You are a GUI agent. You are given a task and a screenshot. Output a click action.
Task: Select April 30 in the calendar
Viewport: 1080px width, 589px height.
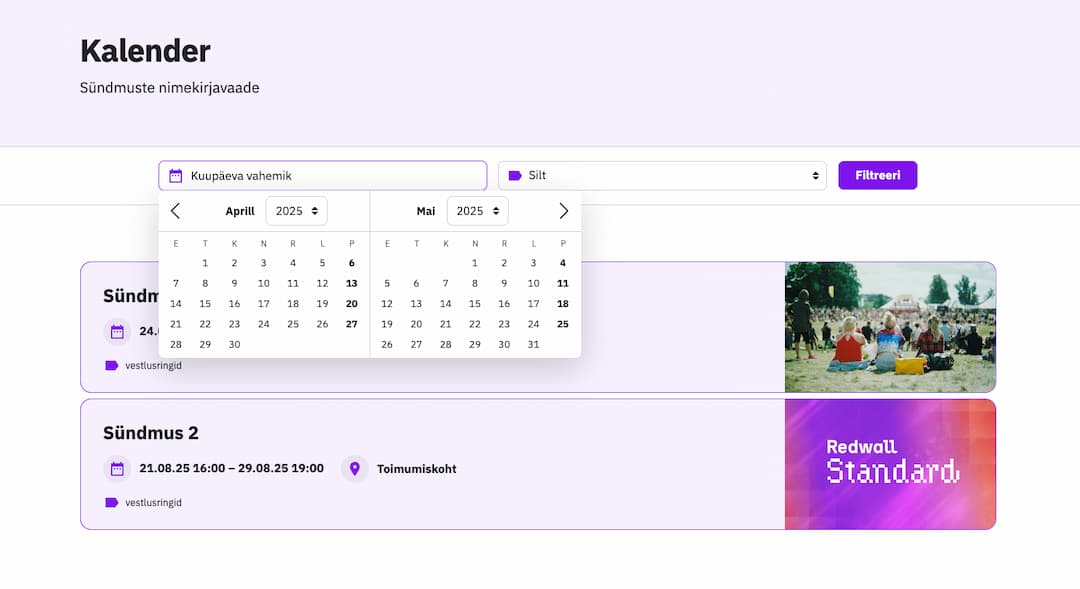pos(234,344)
